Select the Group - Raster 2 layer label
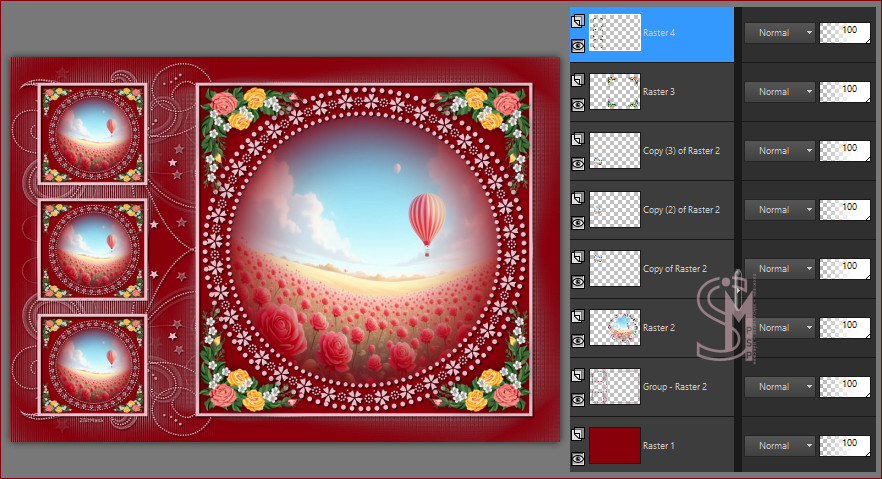This screenshot has width=882, height=479. point(674,387)
